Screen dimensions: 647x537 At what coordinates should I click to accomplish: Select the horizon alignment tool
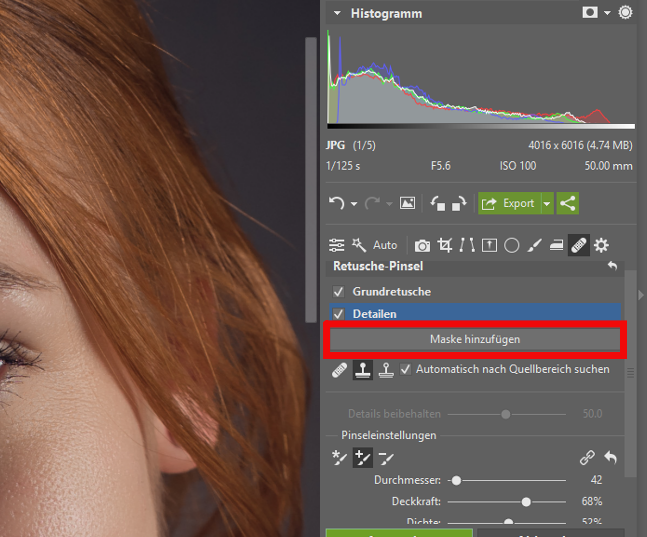point(489,245)
